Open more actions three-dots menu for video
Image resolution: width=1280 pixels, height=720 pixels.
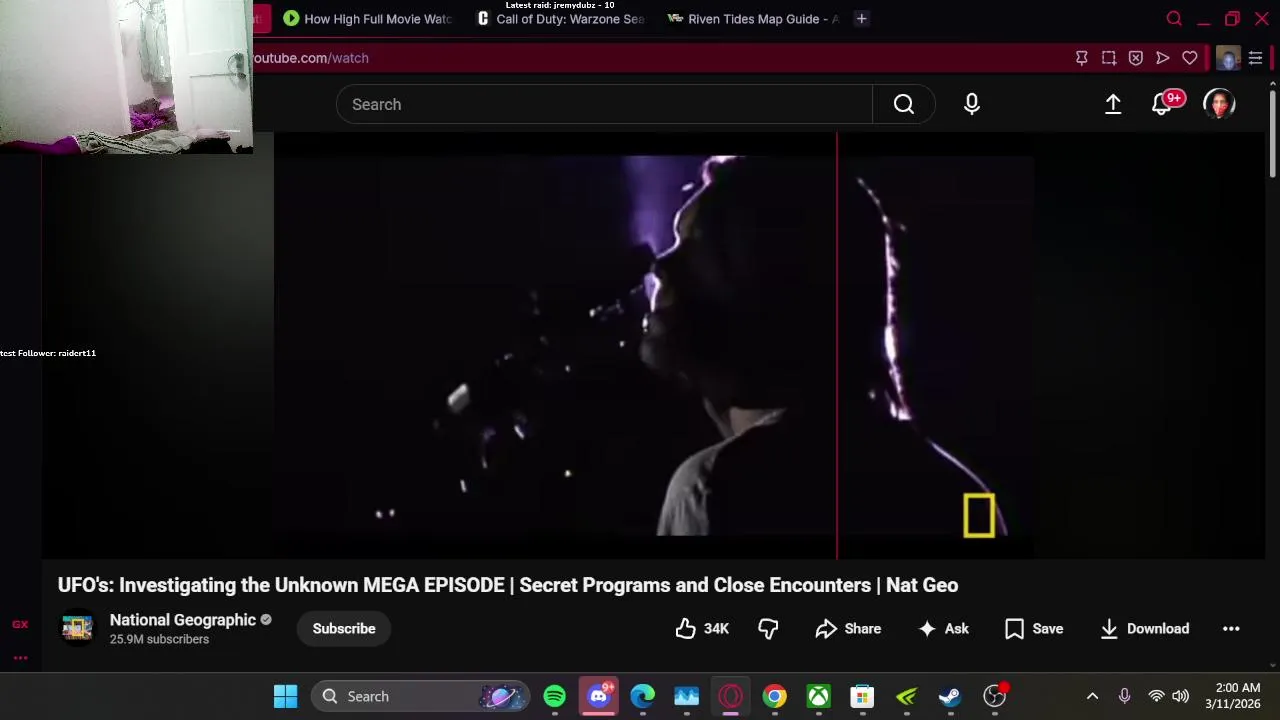point(1231,629)
